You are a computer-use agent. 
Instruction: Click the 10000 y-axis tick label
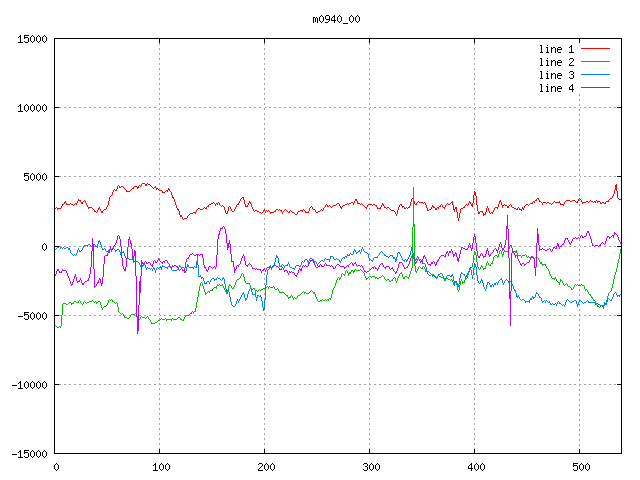click(x=32, y=108)
